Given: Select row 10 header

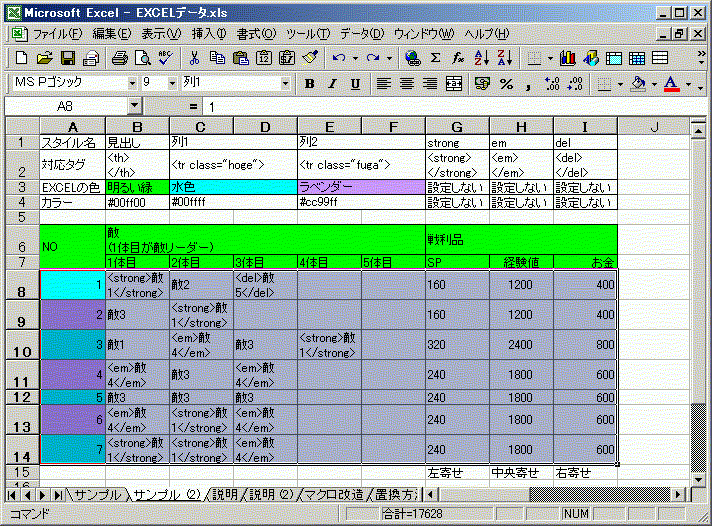Looking at the screenshot, I should 22,345.
